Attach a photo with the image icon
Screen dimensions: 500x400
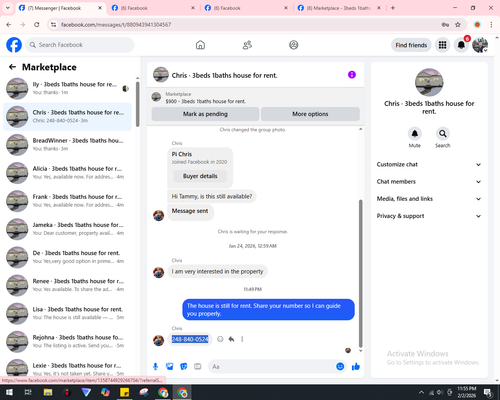pyautogui.click(x=170, y=367)
